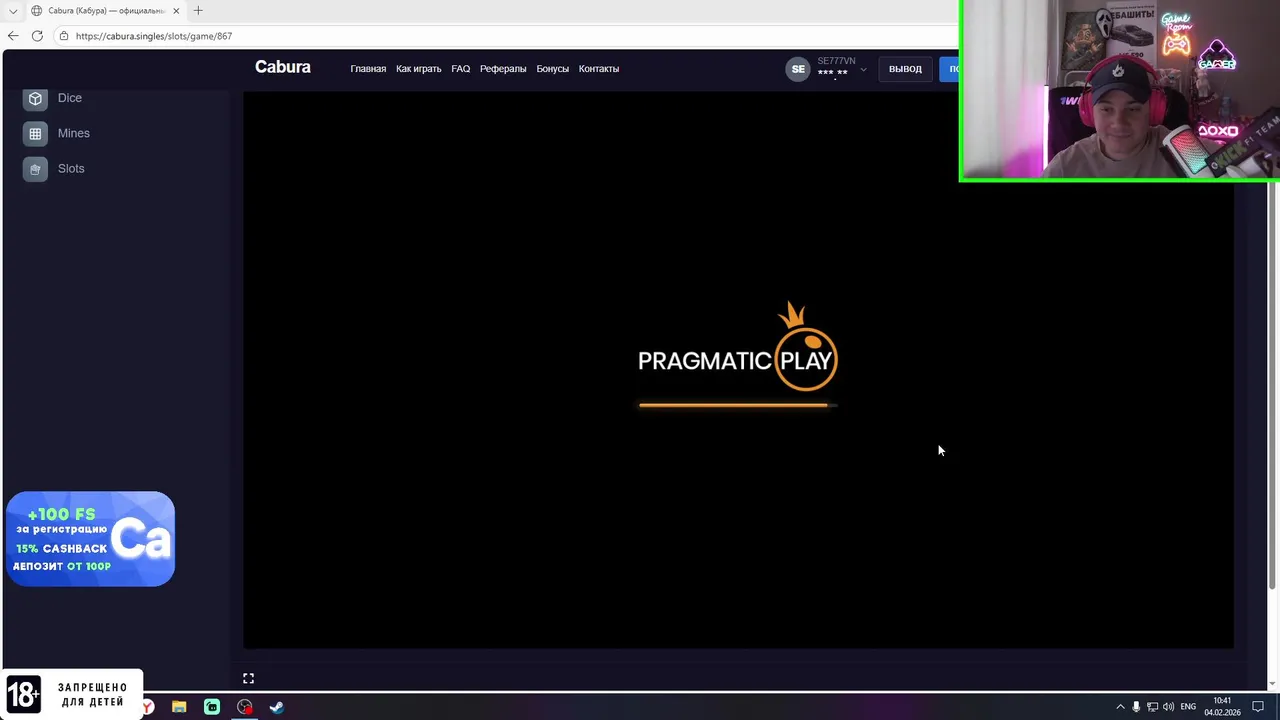The height and width of the screenshot is (720, 1280).
Task: Open Steam from taskbar
Action: coord(277,707)
